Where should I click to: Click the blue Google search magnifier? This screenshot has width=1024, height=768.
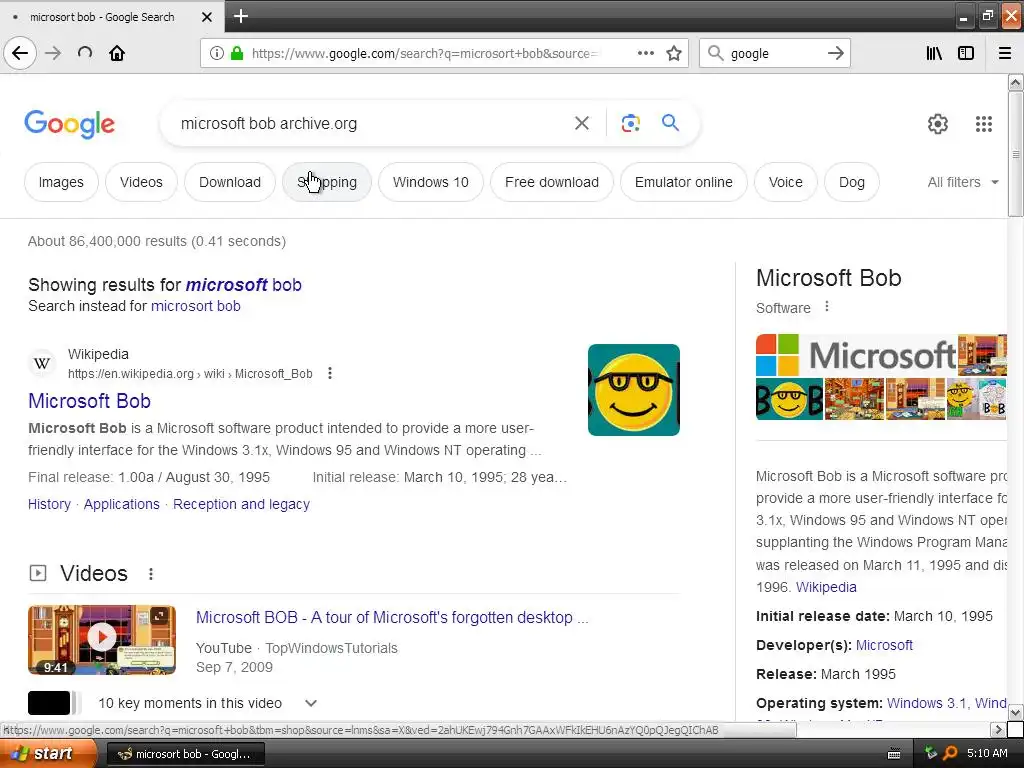670,122
